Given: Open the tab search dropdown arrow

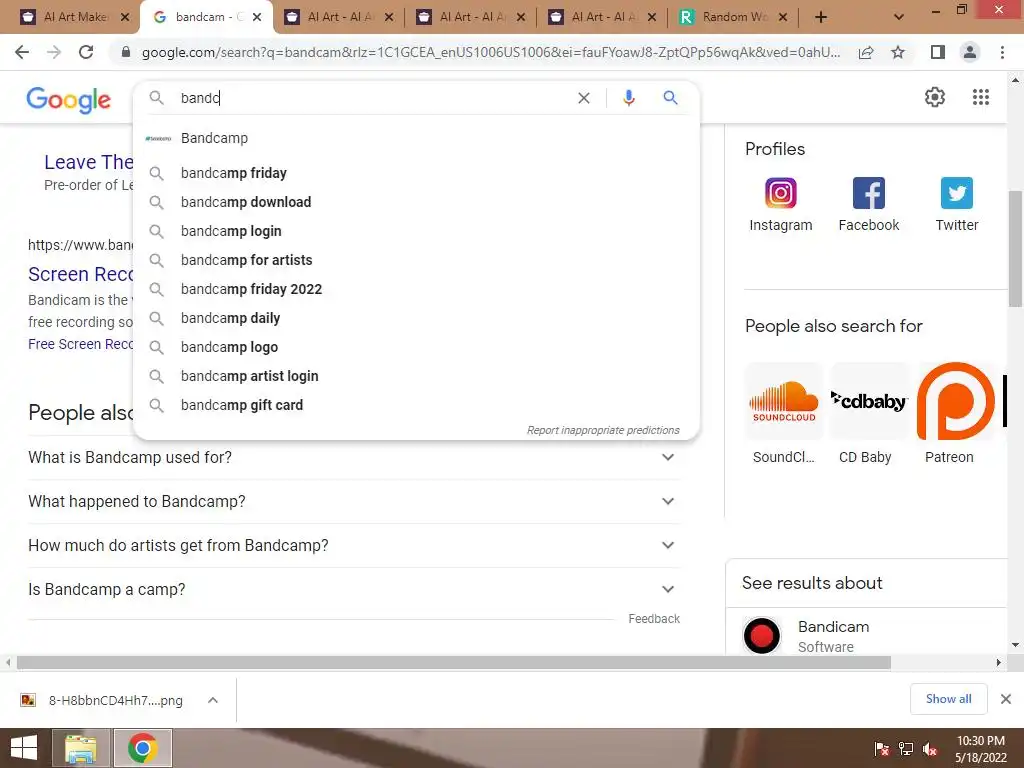Looking at the screenshot, I should (x=899, y=17).
